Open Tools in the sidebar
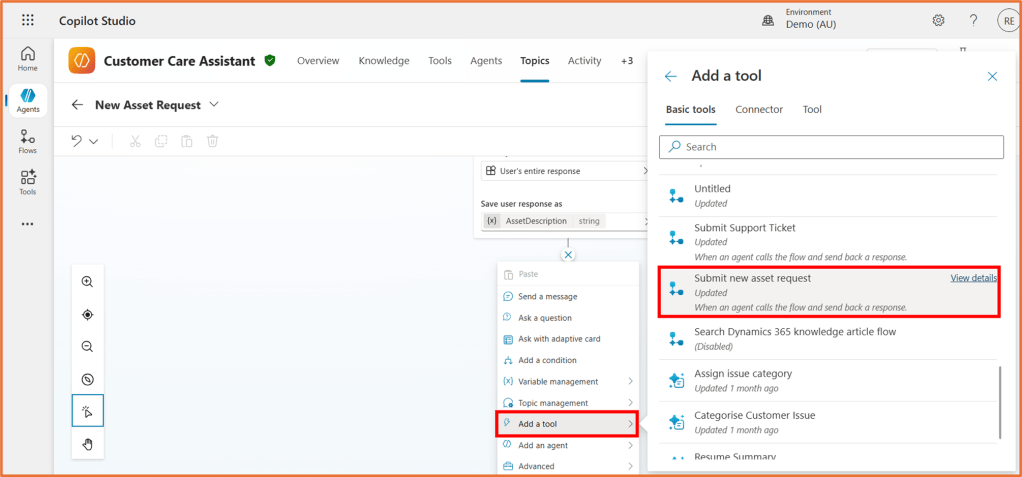This screenshot has width=1022, height=477. coord(27,182)
